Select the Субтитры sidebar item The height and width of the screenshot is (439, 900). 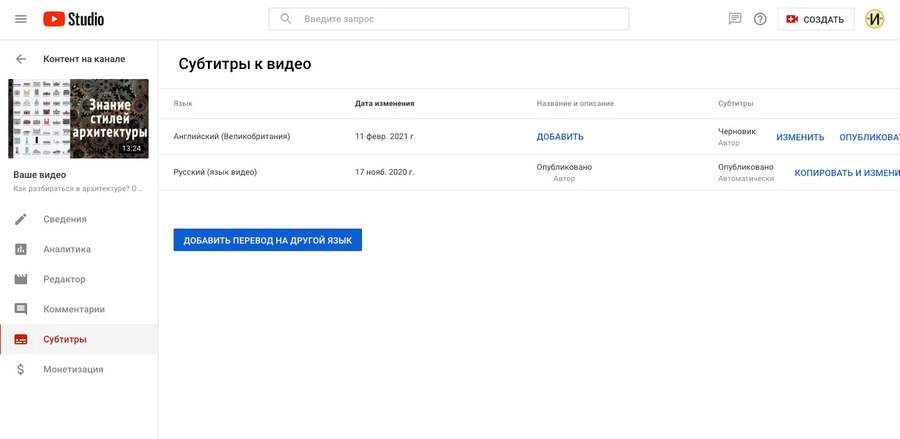point(64,339)
